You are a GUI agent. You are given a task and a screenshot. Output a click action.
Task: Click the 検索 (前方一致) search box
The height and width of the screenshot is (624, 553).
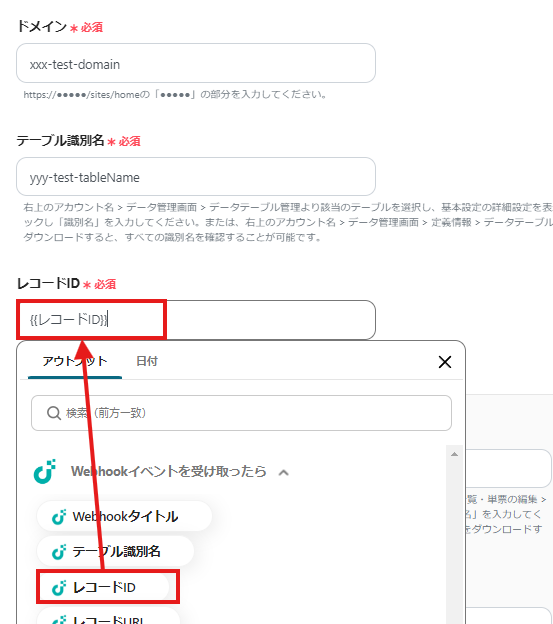pos(241,413)
